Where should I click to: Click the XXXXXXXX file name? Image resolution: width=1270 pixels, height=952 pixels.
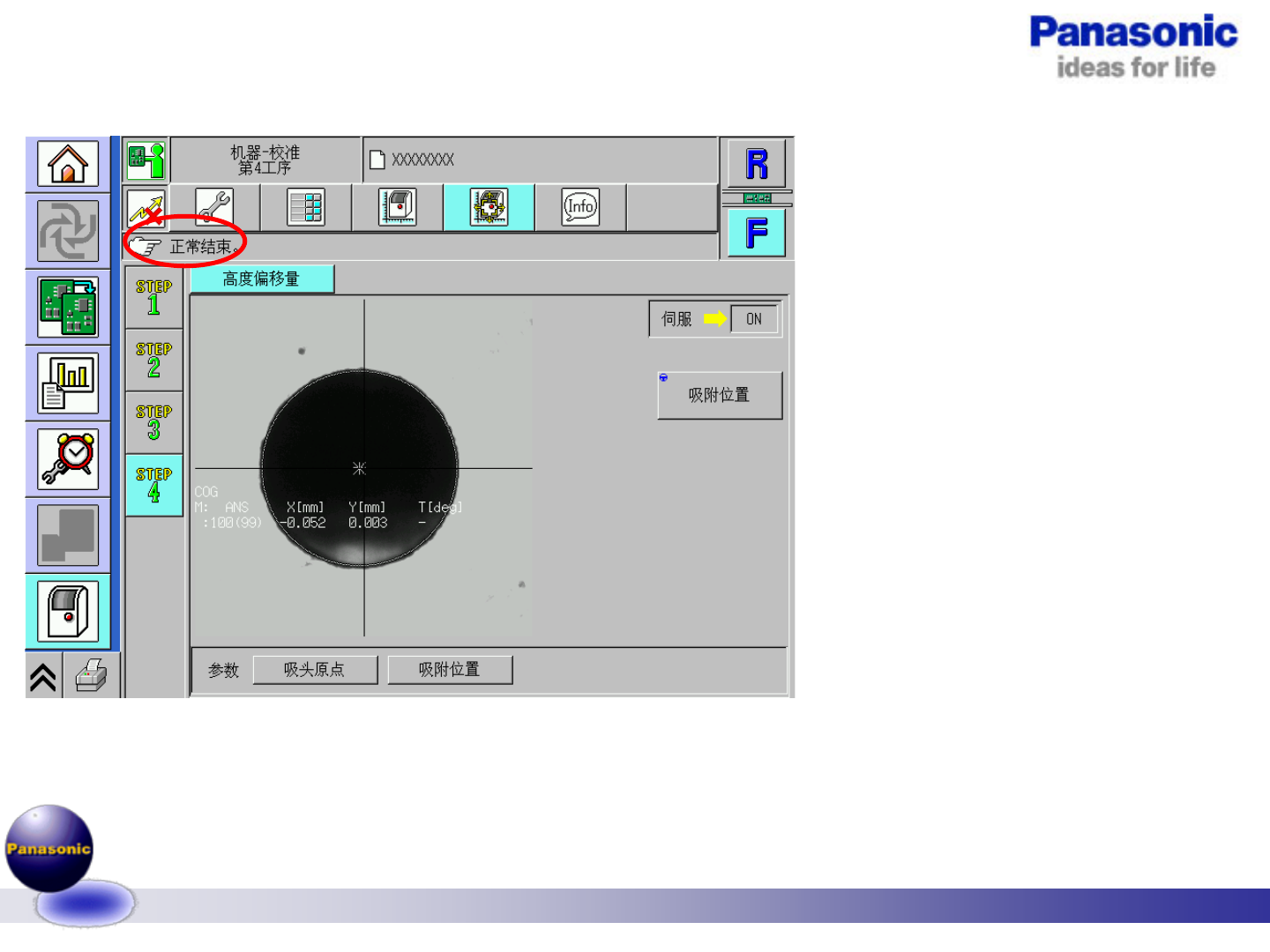coord(422,160)
